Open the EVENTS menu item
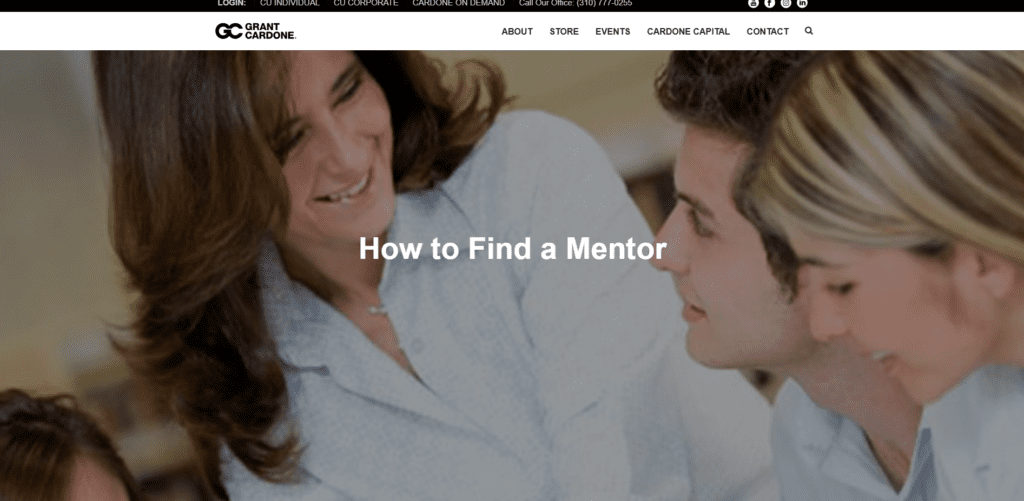The height and width of the screenshot is (501, 1024). coord(613,31)
